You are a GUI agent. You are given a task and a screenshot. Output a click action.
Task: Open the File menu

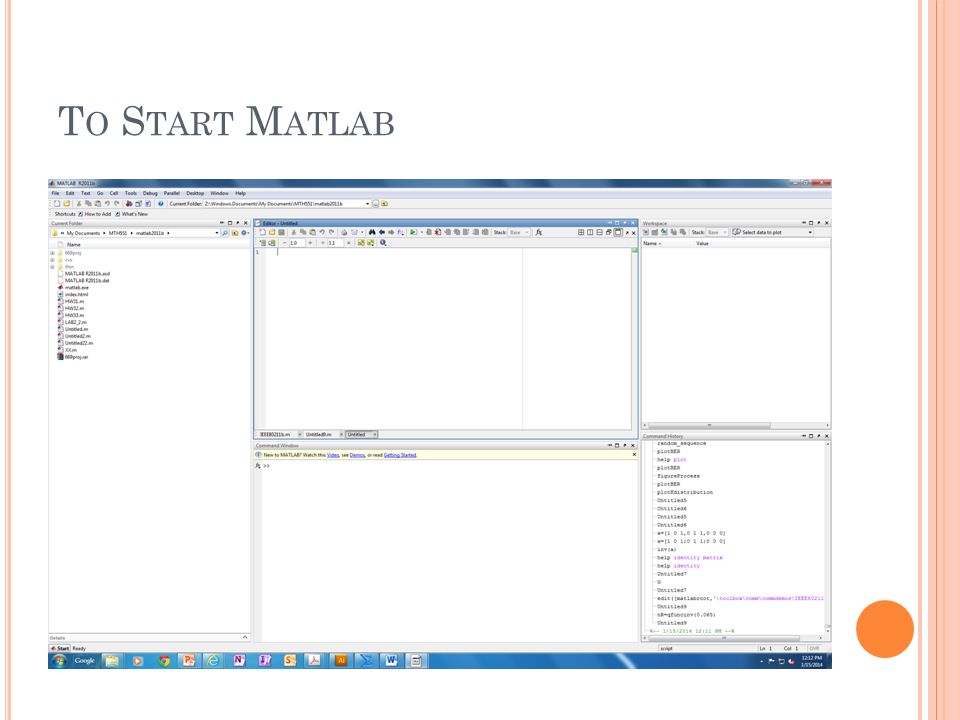55,193
